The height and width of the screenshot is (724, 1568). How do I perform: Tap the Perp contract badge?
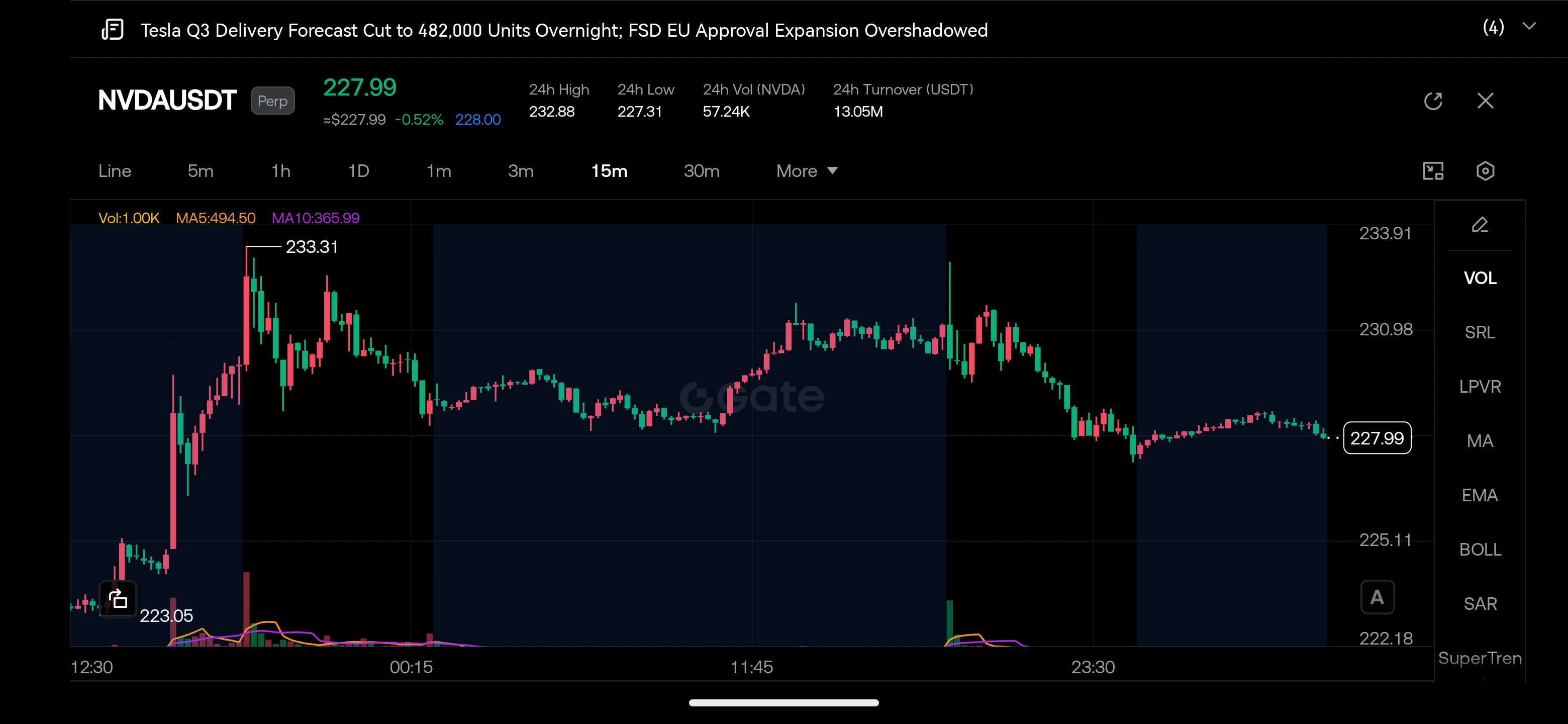coord(272,101)
